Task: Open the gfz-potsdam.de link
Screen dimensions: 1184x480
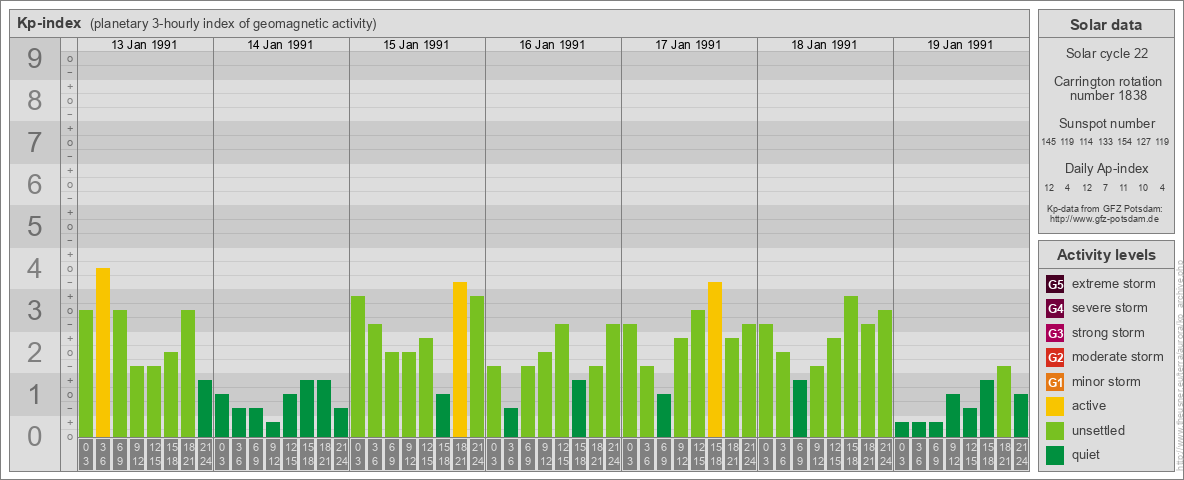Action: click(x=1103, y=219)
